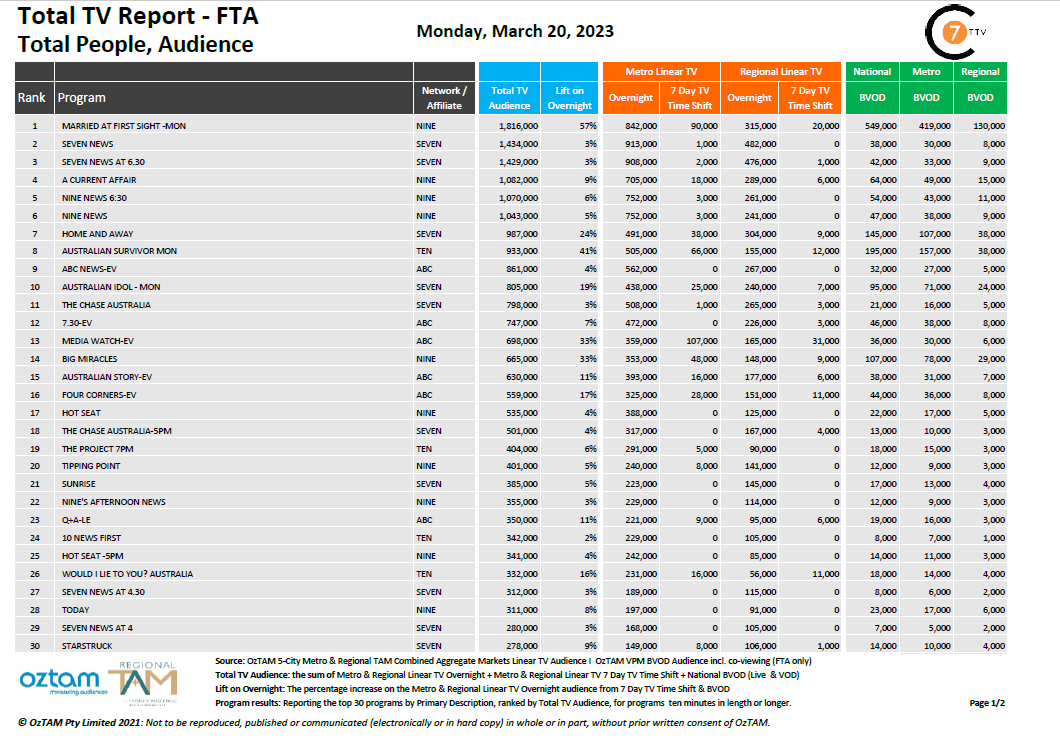Click the Home And Away program name
The height and width of the screenshot is (742, 1060).
pos(99,233)
